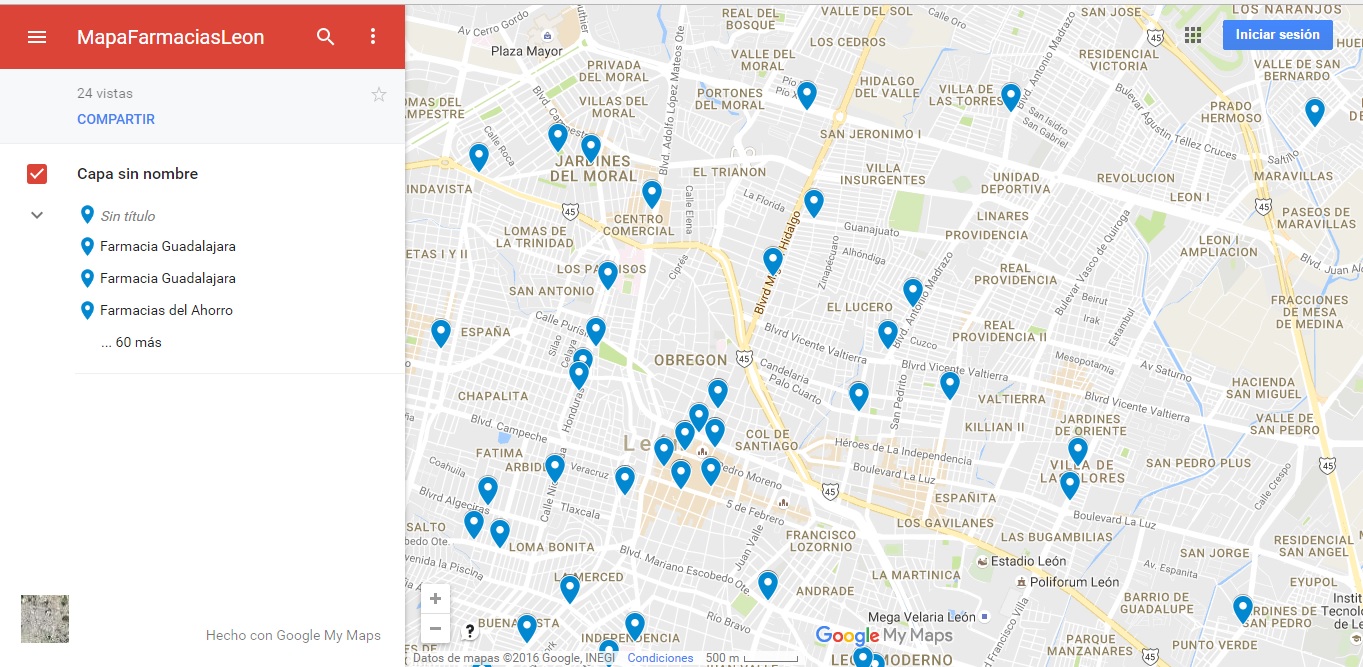
Task: Select the pin near Jardines de Tecnológico
Action: (1243, 609)
